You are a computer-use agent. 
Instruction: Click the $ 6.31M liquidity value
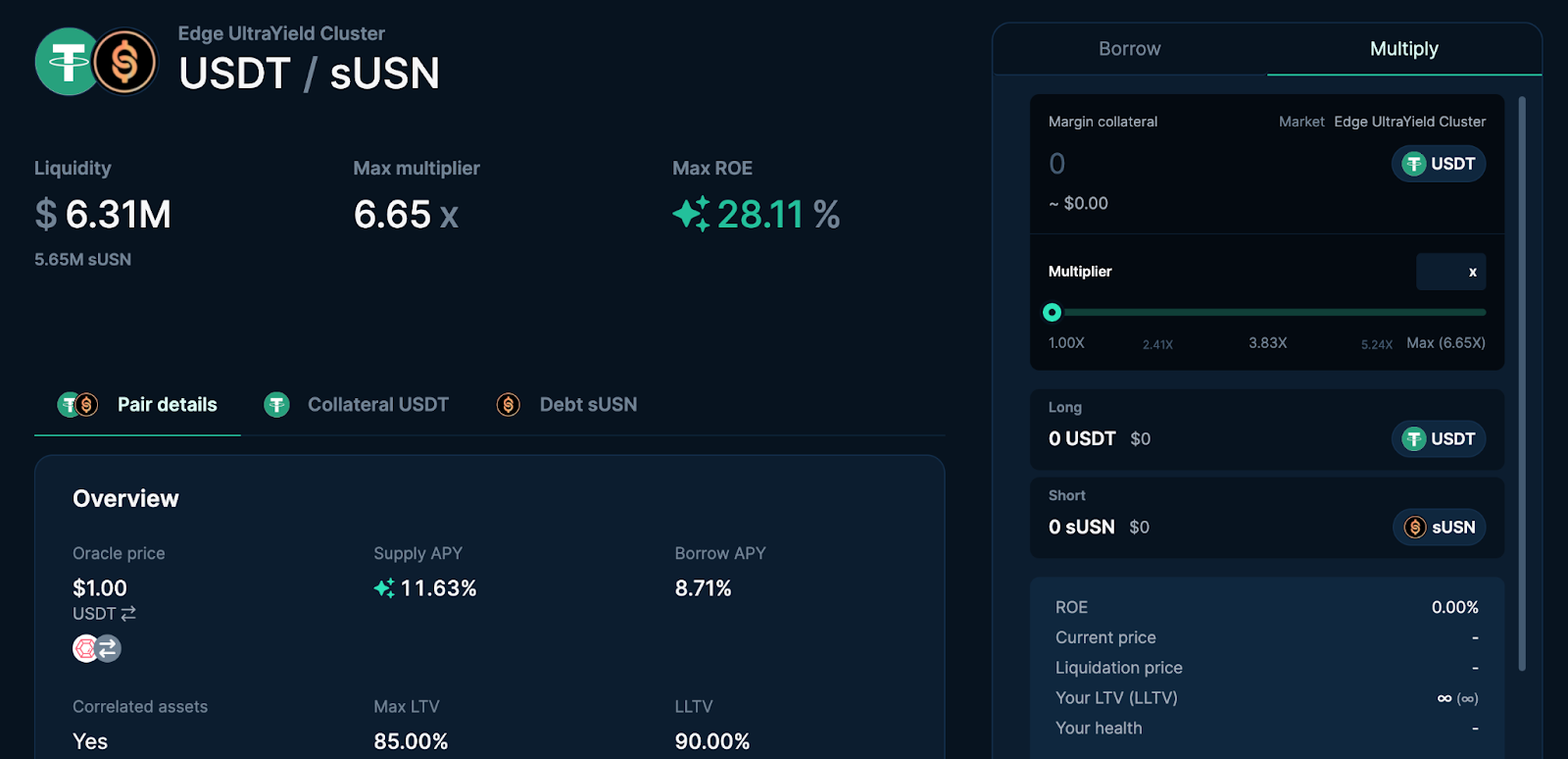(x=103, y=214)
